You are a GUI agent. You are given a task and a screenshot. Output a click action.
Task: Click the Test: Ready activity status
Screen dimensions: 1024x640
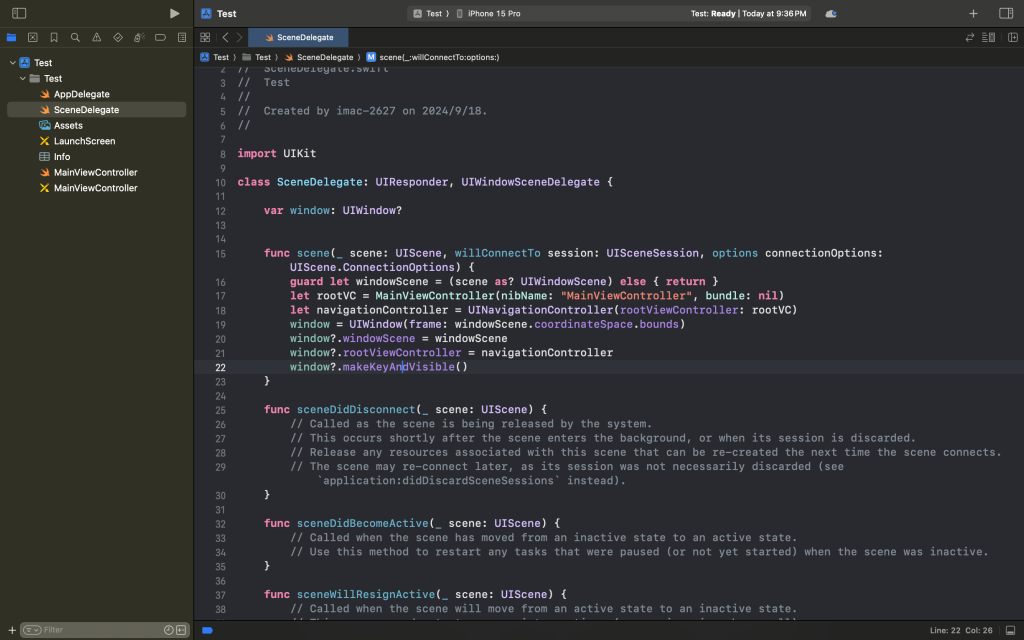(748, 13)
